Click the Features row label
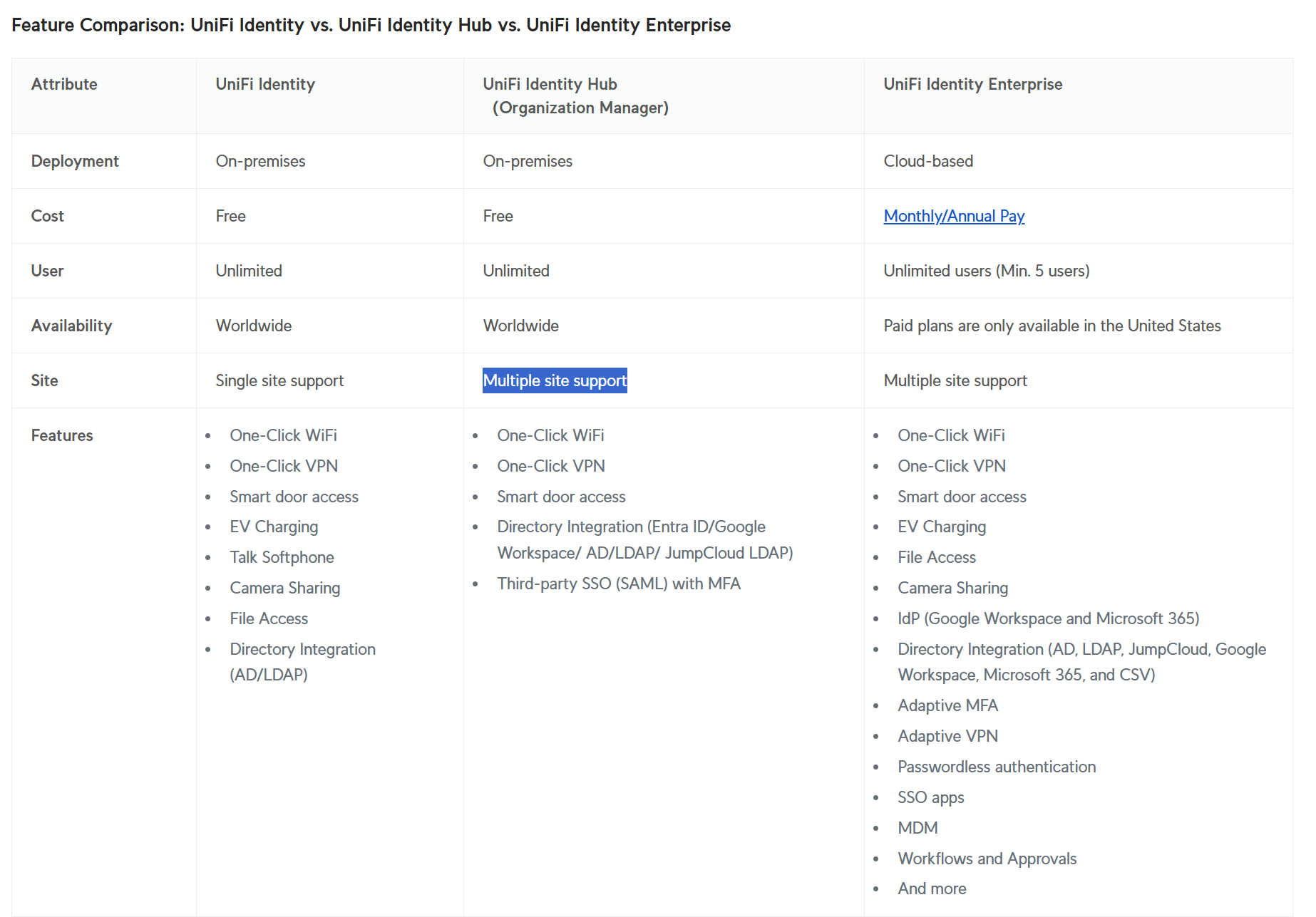 coord(62,435)
